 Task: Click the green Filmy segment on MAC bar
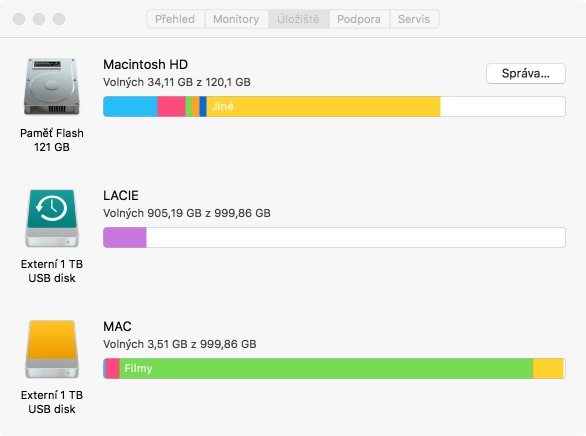[x=326, y=368]
